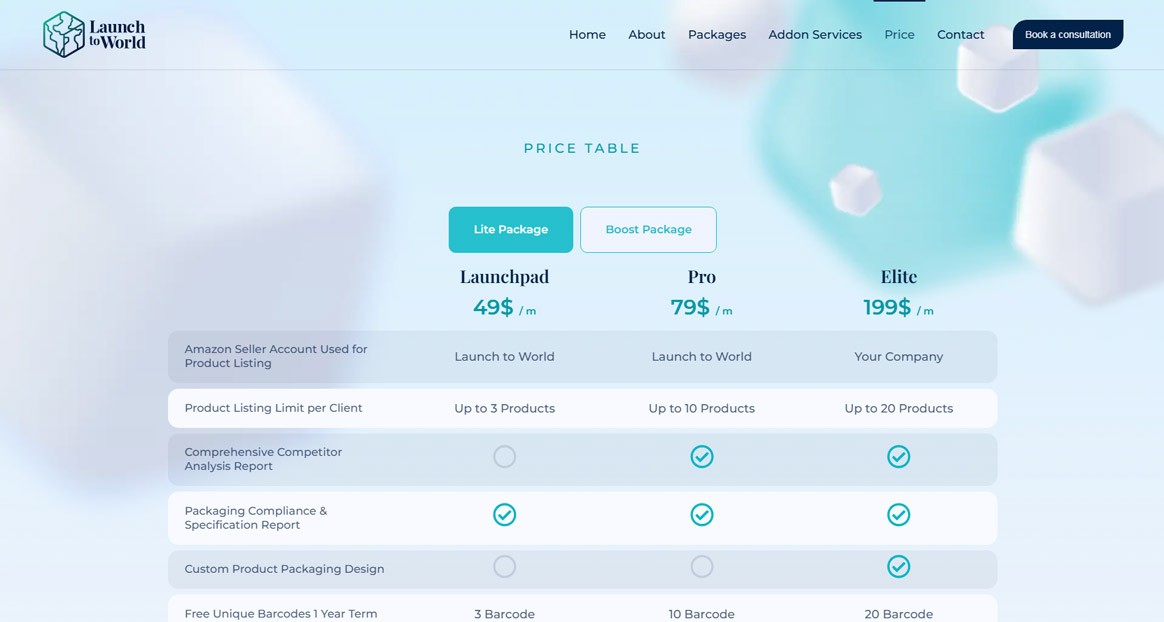Click Launchpad checkmark for Packaging Compliance row
Screen dimensions: 1164x622
(x=504, y=515)
